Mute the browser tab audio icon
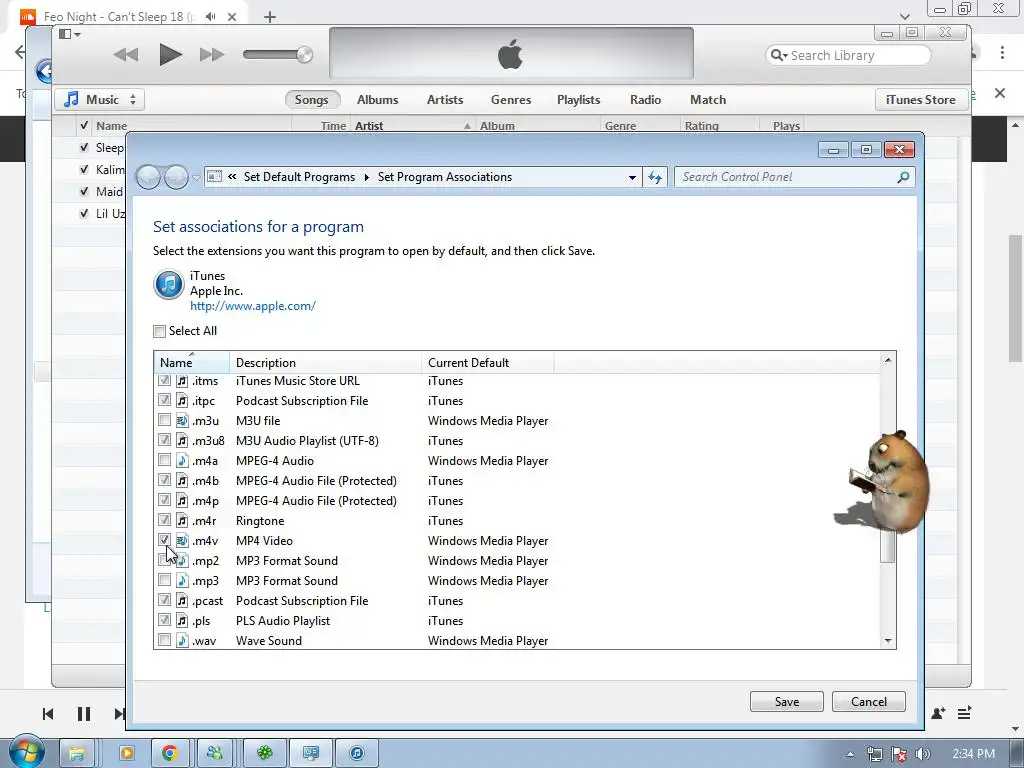 click(x=210, y=16)
